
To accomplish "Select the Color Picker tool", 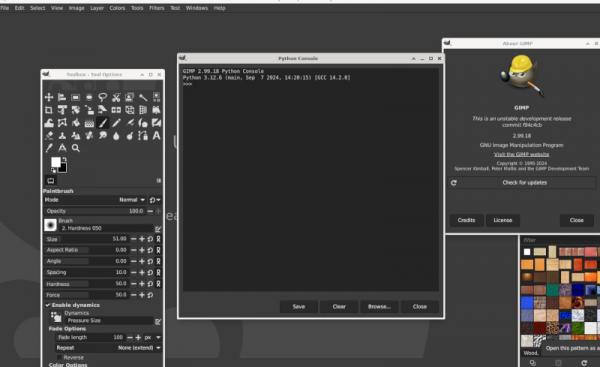I will click(49, 148).
